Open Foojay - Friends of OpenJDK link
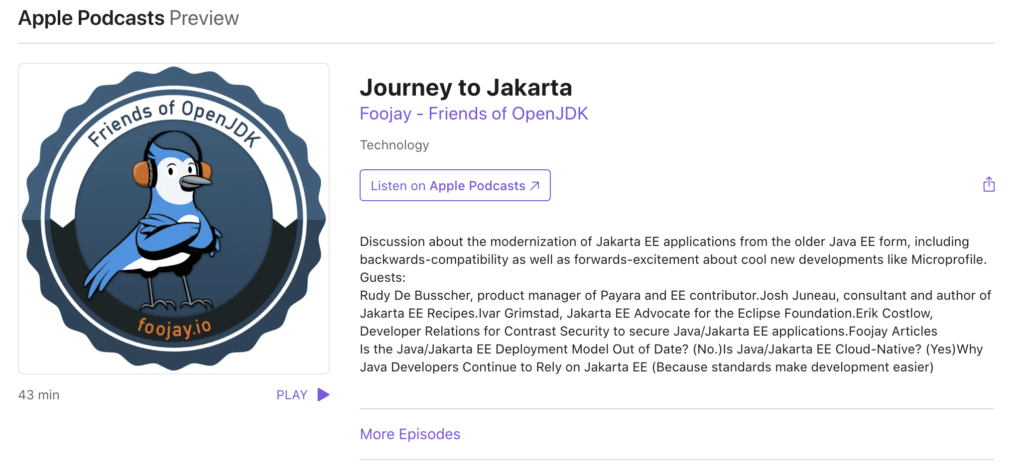This screenshot has height=470, width=1024. [x=474, y=114]
